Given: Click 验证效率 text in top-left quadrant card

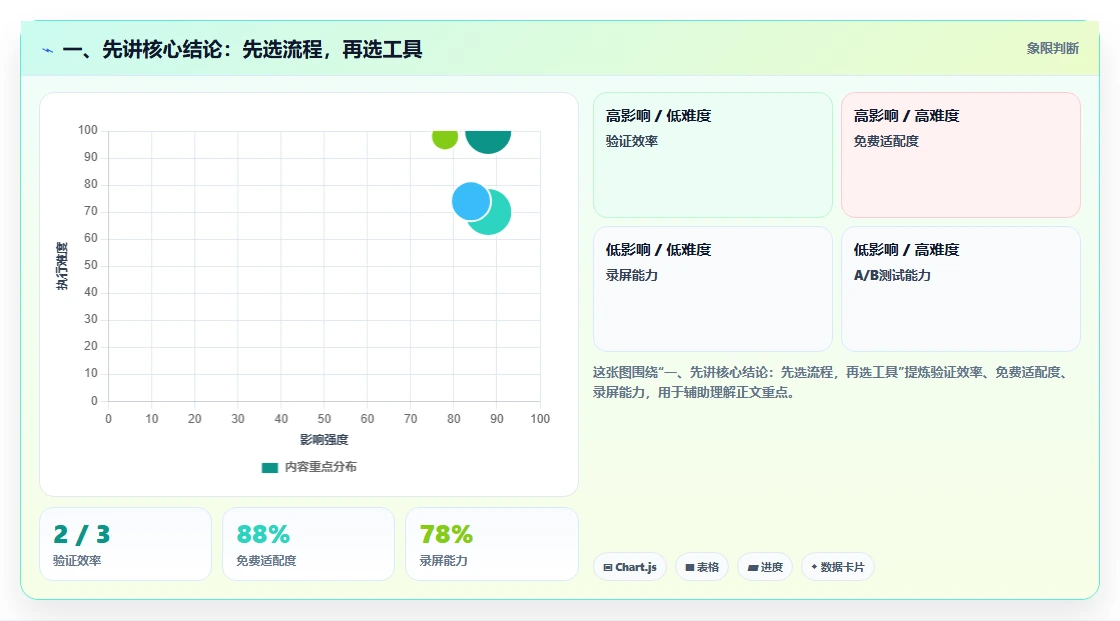Looking at the screenshot, I should click(631, 141).
